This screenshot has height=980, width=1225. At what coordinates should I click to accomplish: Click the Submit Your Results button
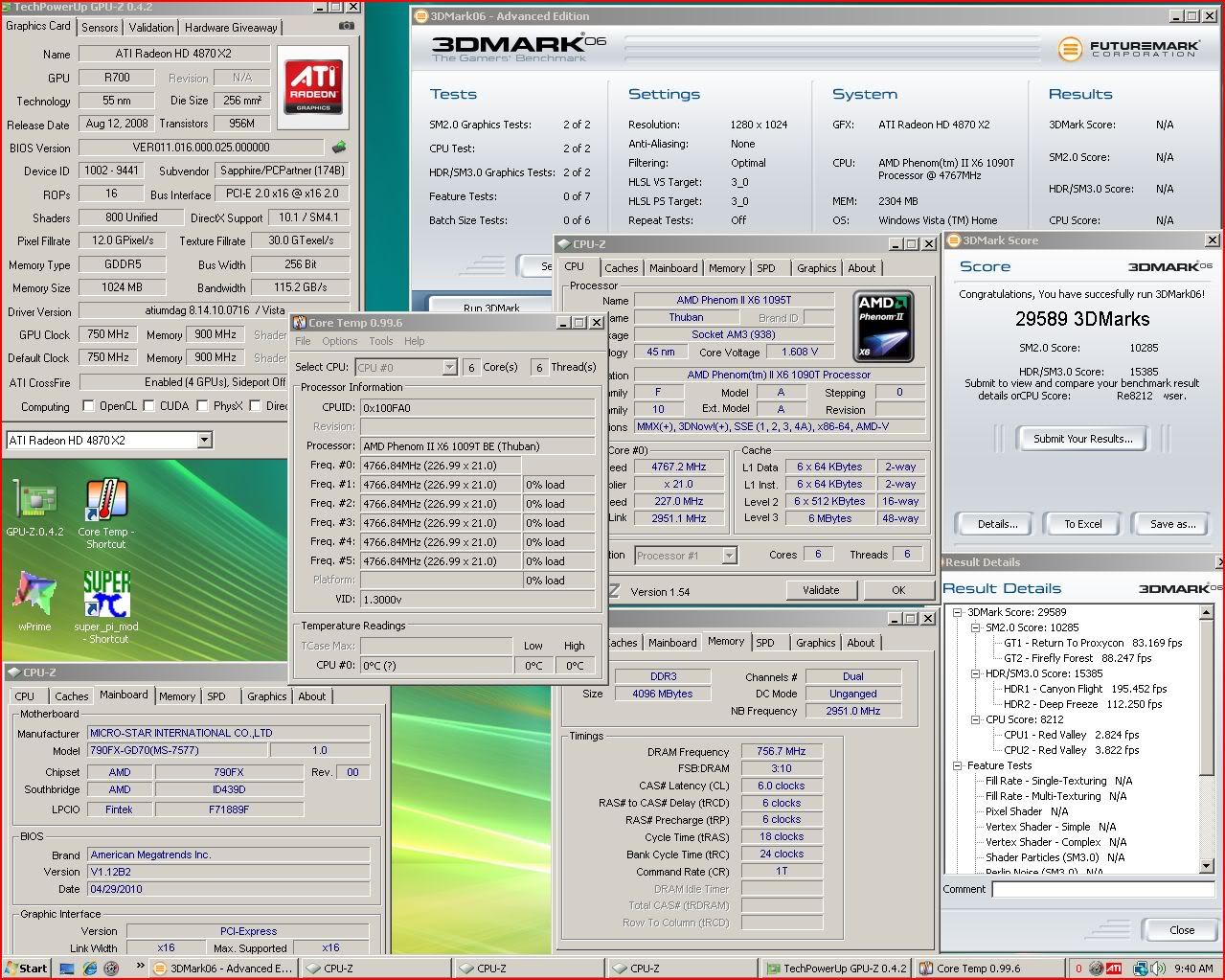point(1082,439)
